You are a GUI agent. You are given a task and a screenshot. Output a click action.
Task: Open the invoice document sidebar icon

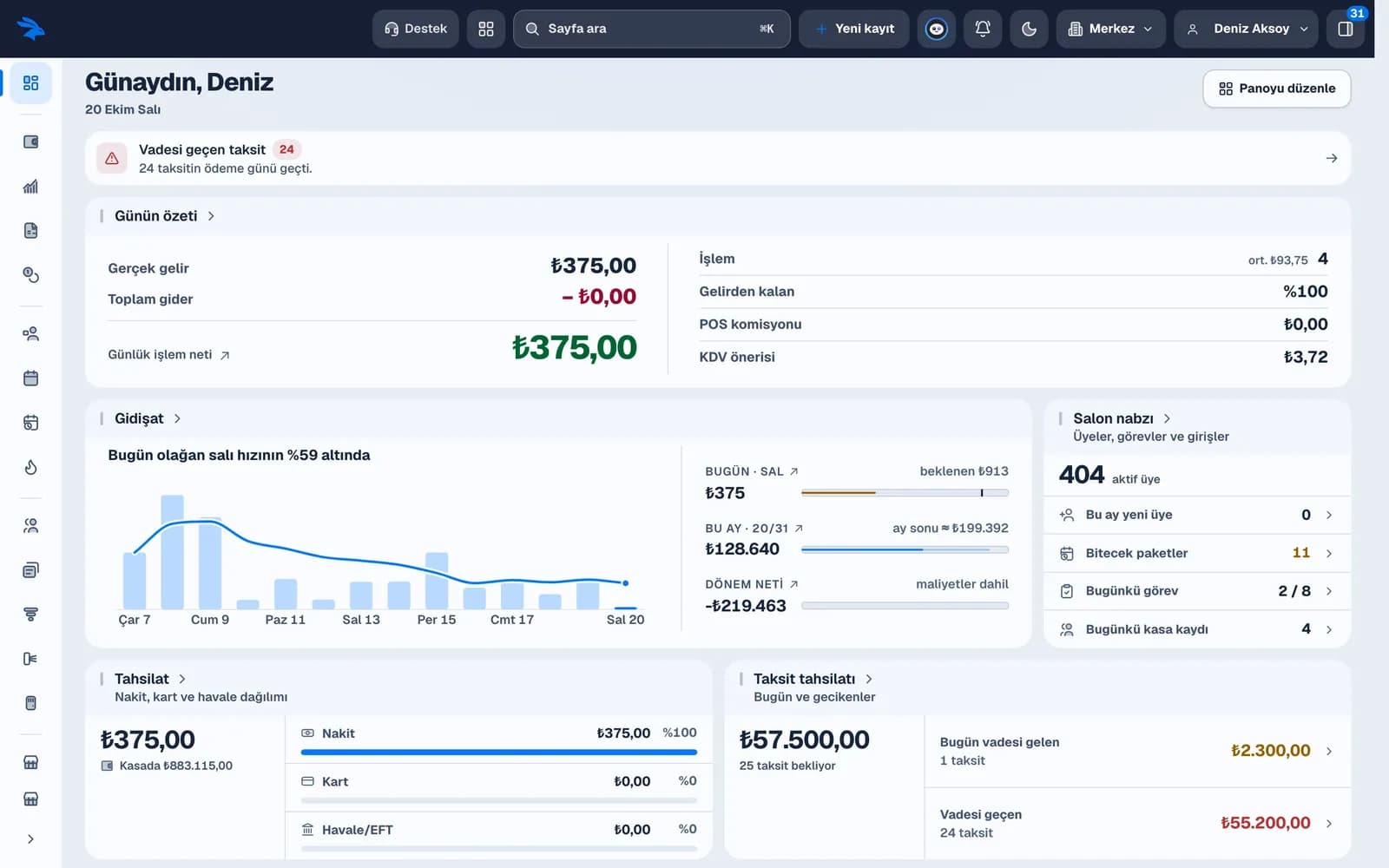[x=30, y=231]
